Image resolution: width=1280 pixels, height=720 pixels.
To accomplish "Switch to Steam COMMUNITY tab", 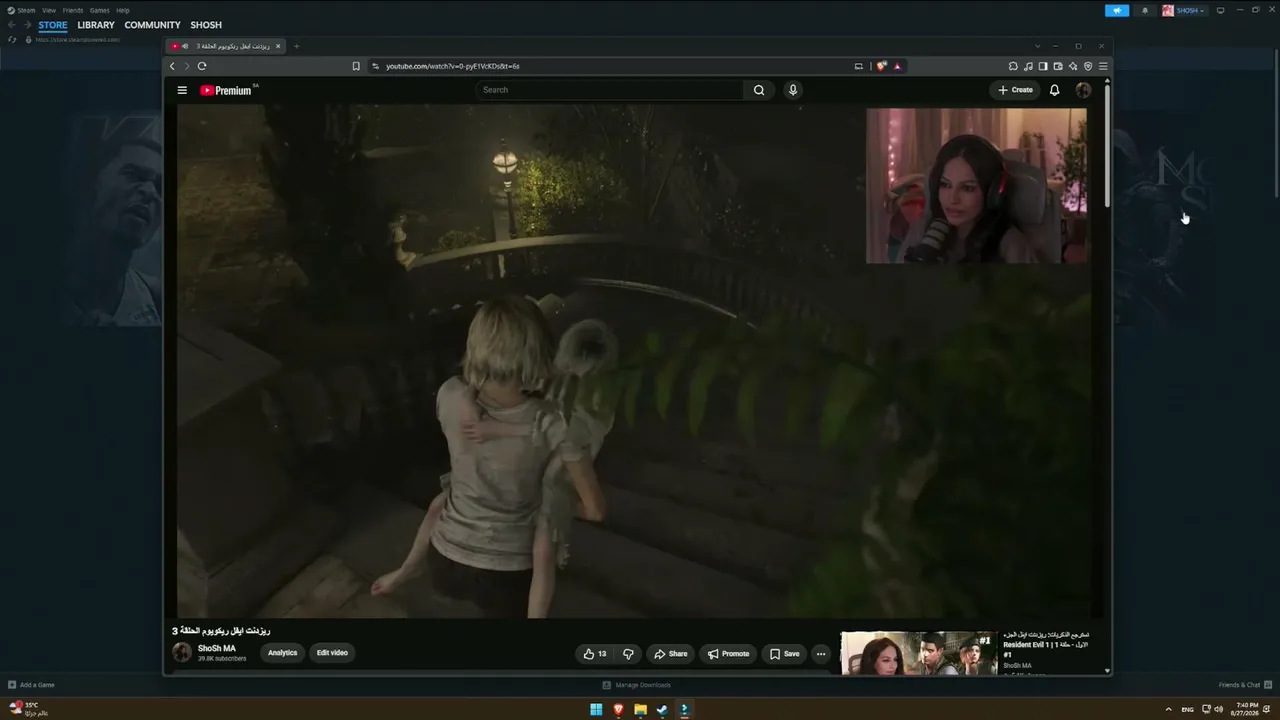I will [x=153, y=25].
